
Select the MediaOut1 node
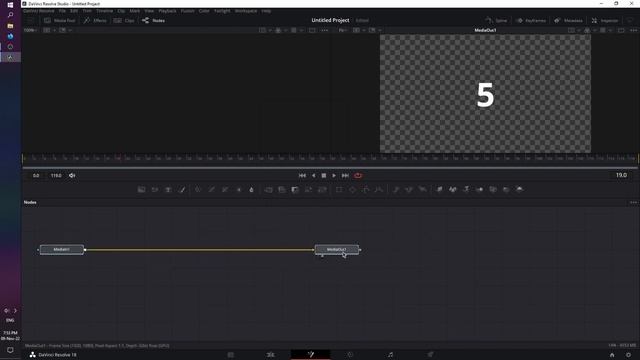tap(337, 249)
